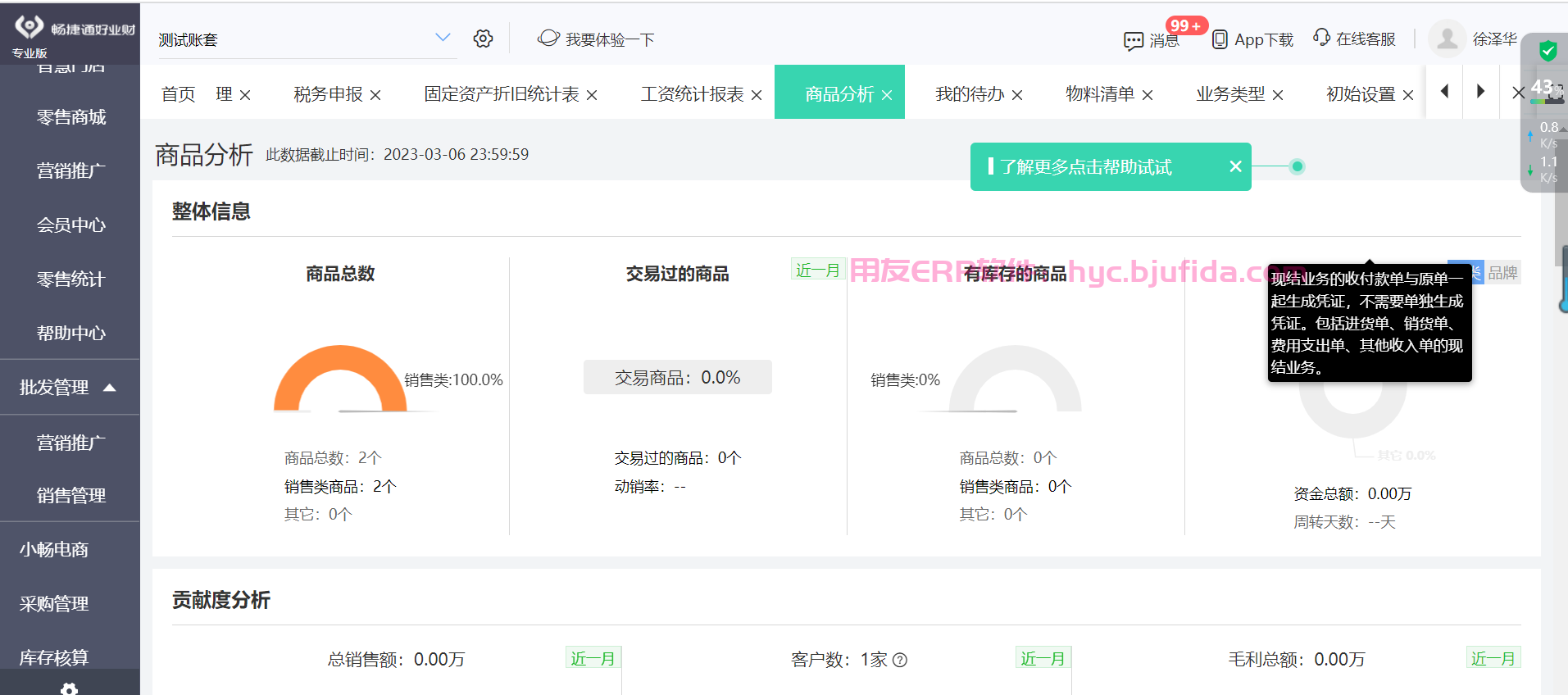The height and width of the screenshot is (695, 1568).
Task: Click the help question icon beside 客户数
Action: tap(900, 660)
